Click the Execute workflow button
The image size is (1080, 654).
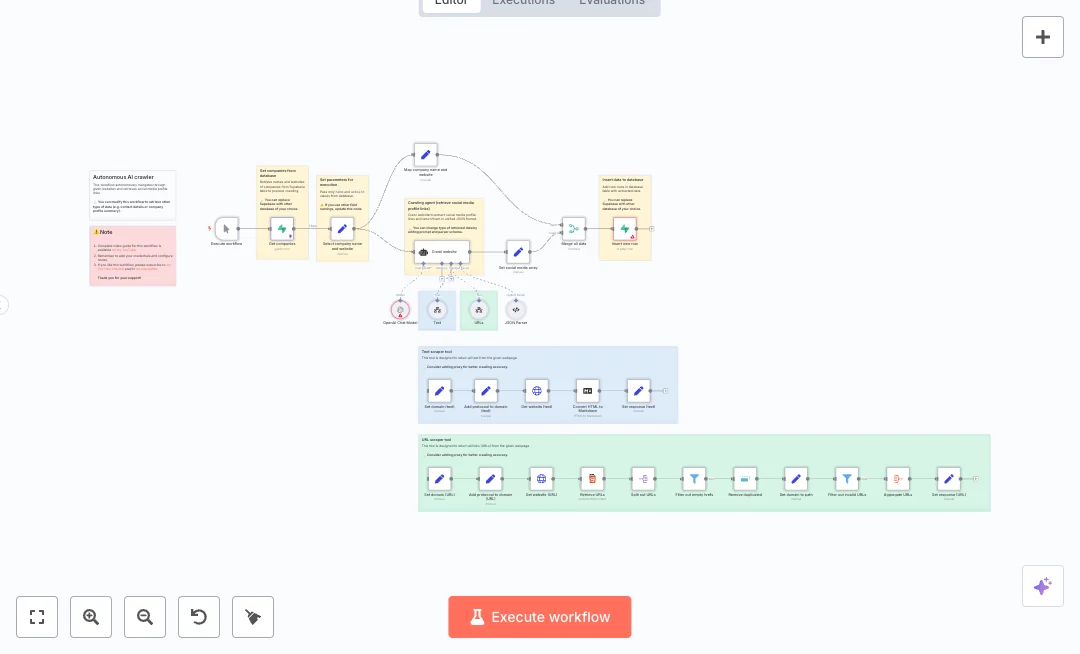540,617
